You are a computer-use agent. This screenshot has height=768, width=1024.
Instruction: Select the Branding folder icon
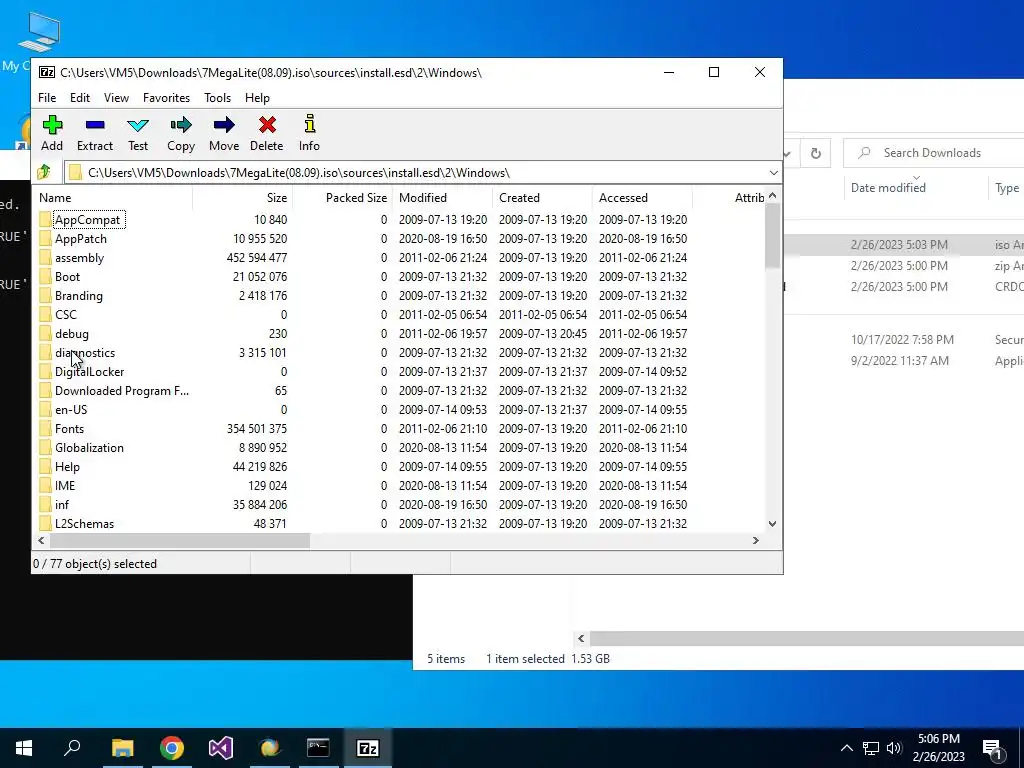coord(45,295)
